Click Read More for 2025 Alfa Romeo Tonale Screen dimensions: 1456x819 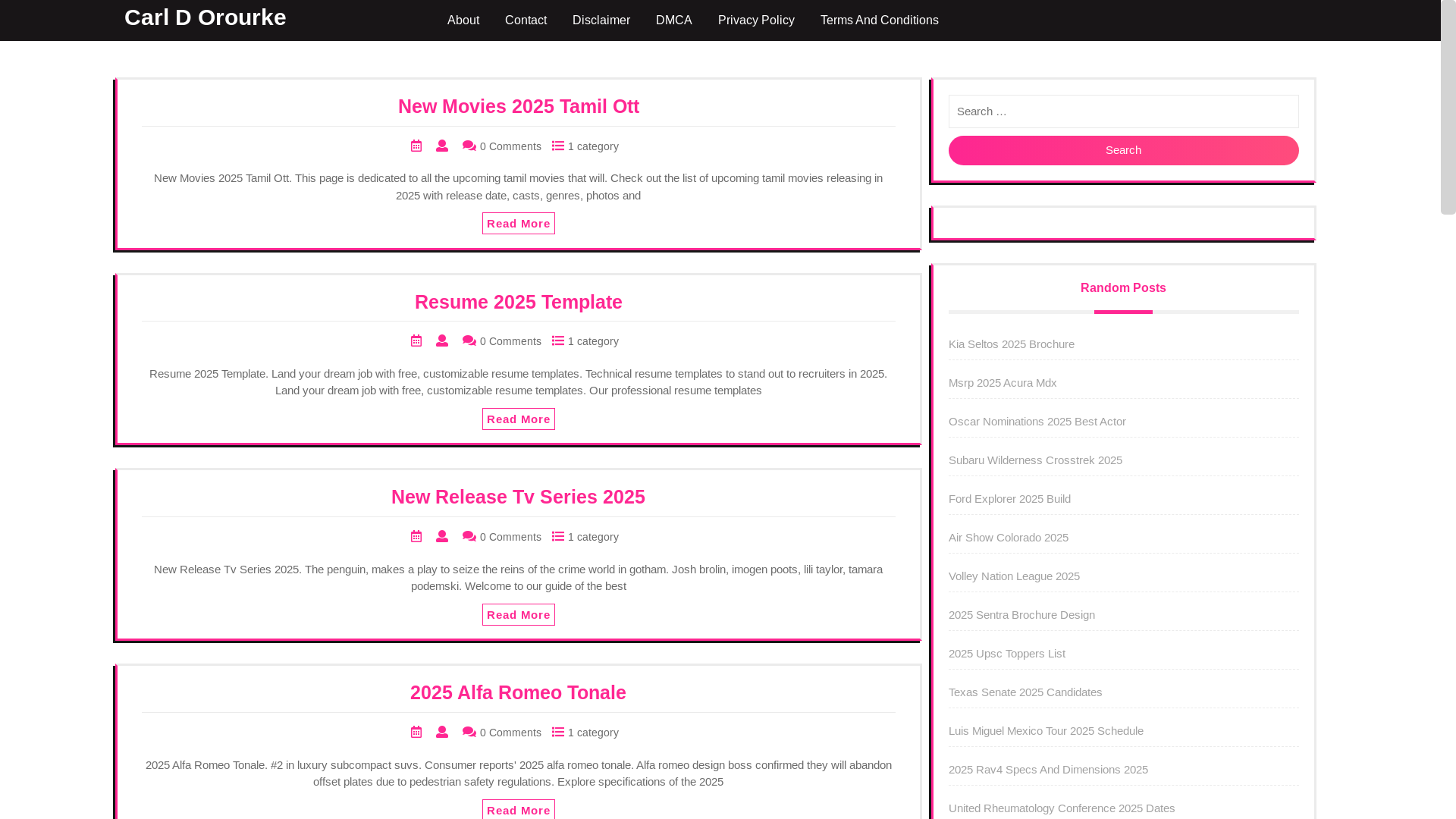[x=519, y=809]
